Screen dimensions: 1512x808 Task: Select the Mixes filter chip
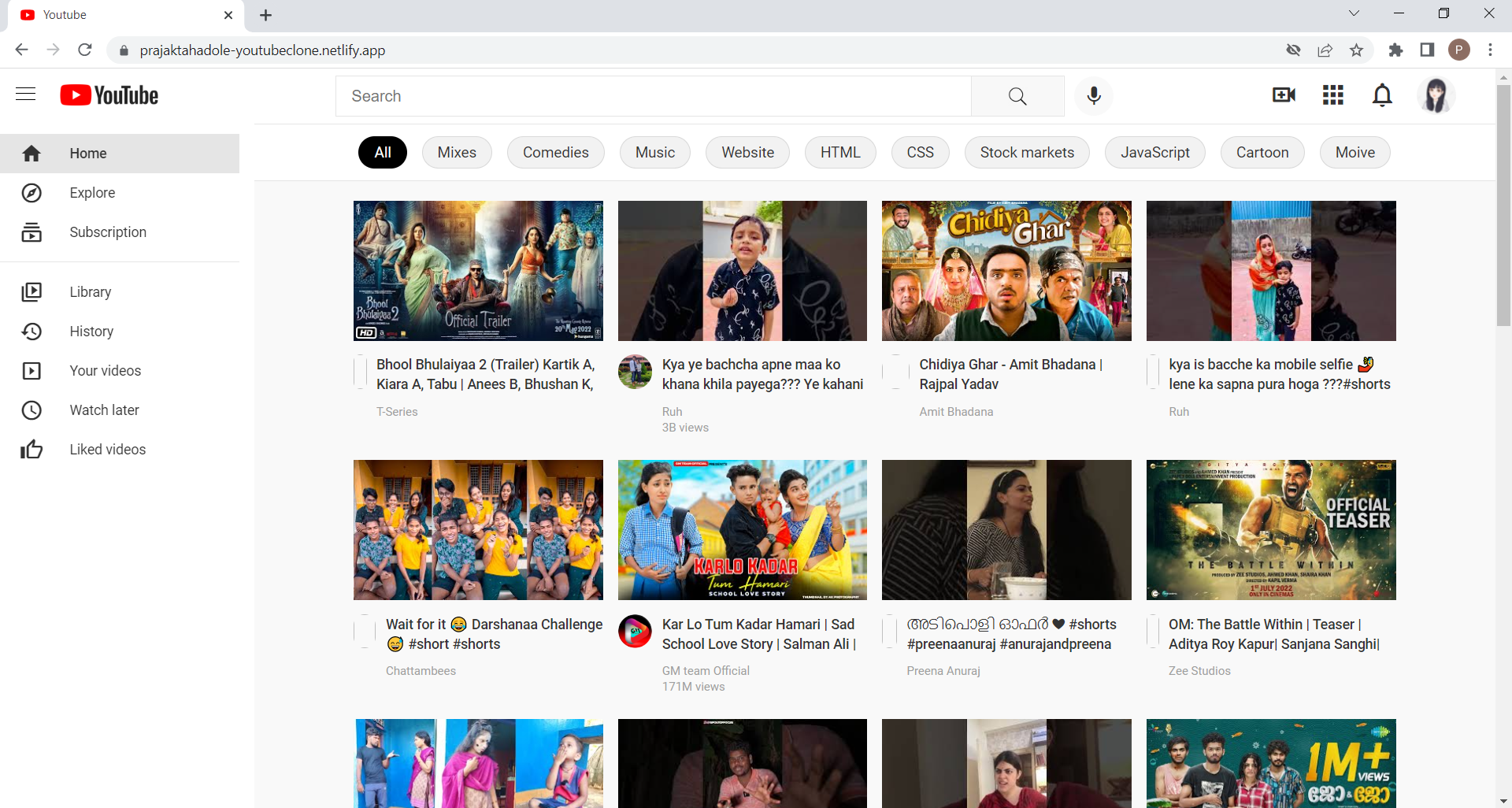click(x=457, y=153)
